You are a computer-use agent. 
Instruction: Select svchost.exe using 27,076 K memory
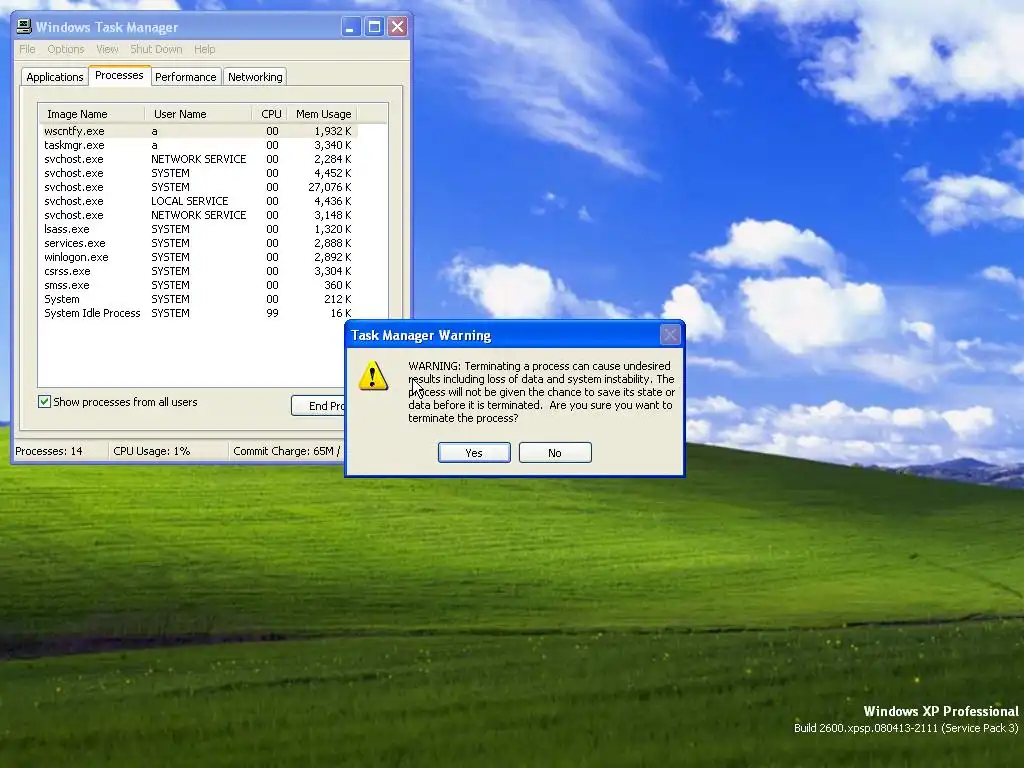point(198,187)
